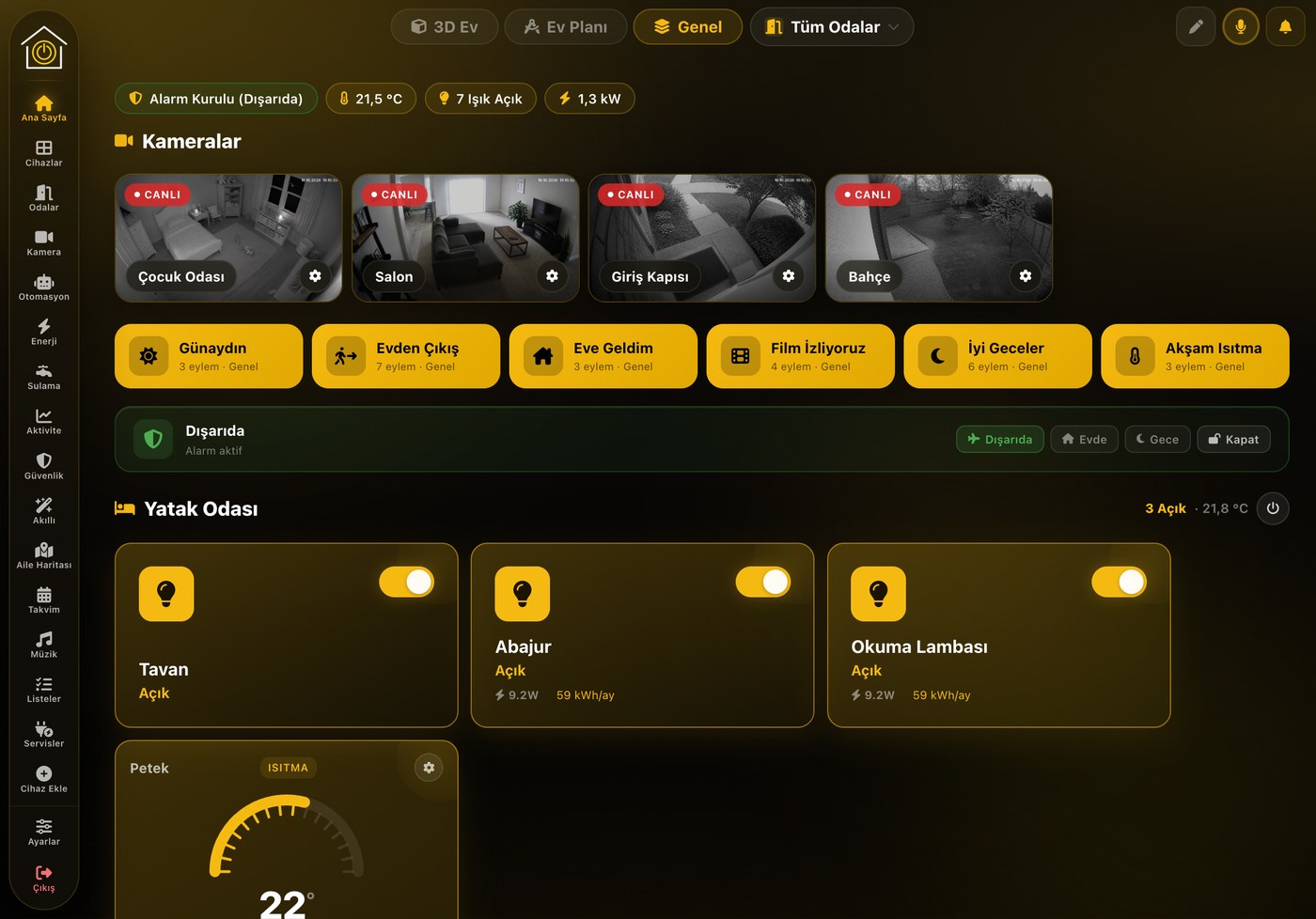Activate Film İzliyoruz scene
1316x919 pixels.
801,356
